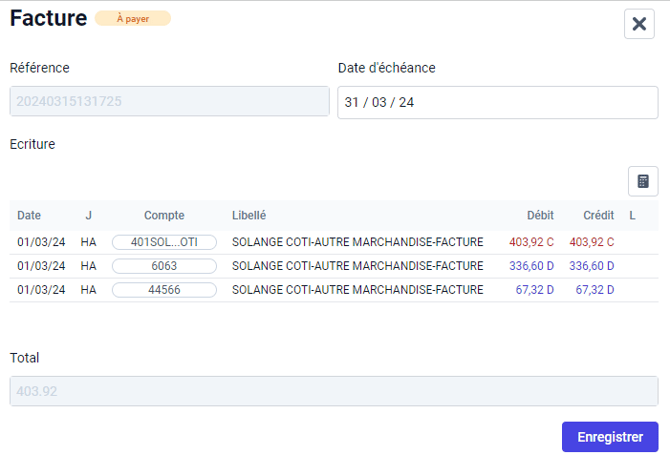Click the calculator icon above the table

642,181
